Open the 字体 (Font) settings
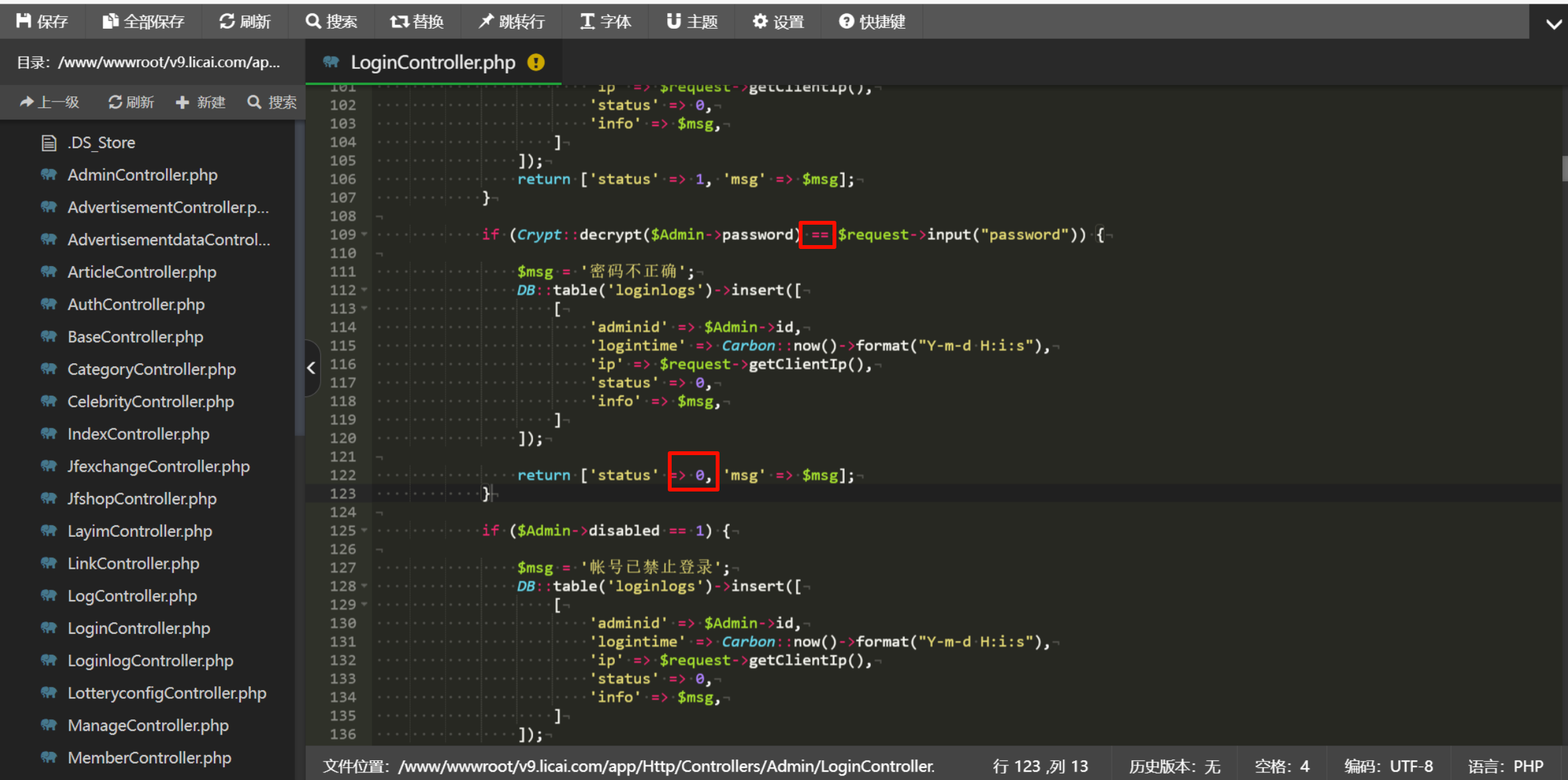The width and height of the screenshot is (1568, 780). coord(605,22)
